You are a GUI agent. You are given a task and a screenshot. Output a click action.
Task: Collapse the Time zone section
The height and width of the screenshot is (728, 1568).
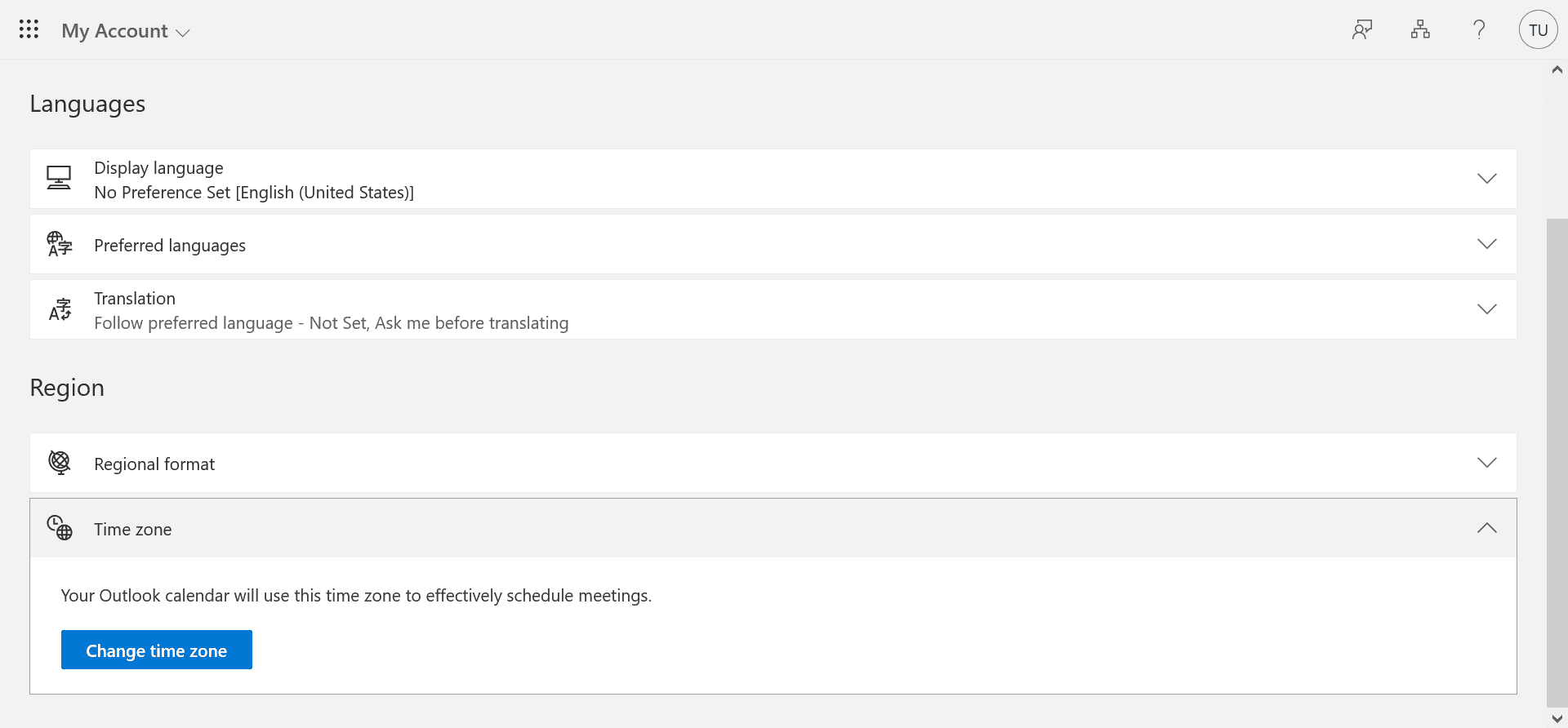coord(1487,528)
